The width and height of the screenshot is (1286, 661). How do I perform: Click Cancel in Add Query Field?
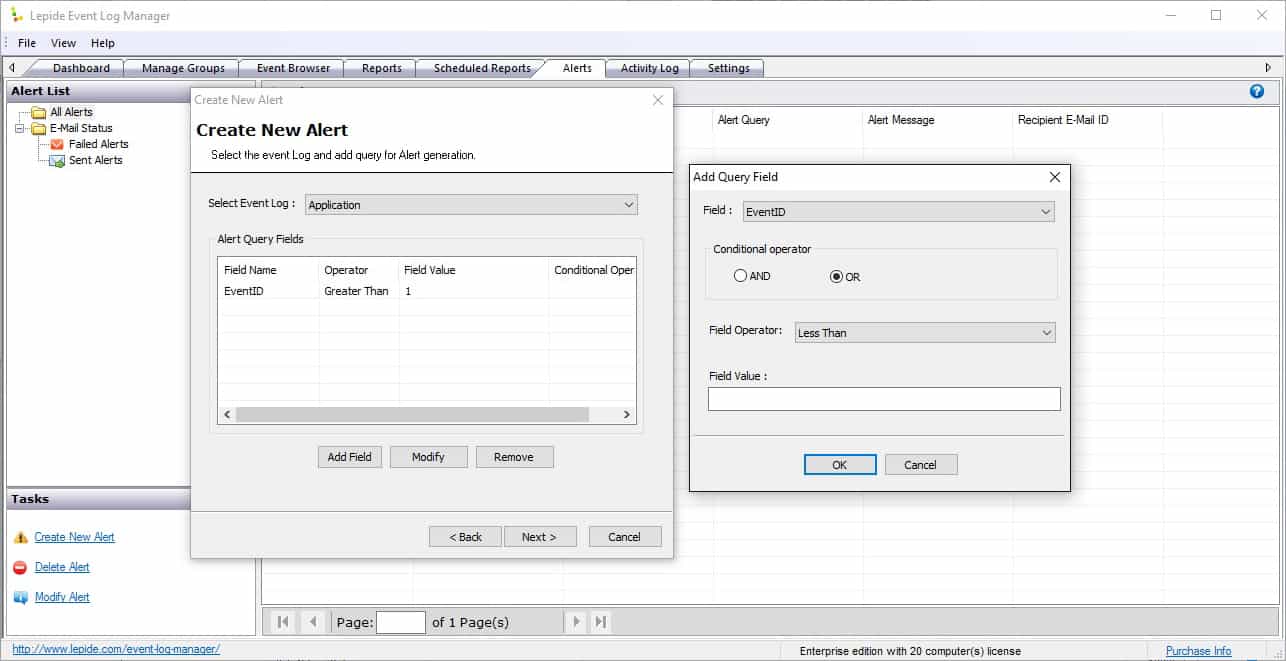tap(921, 465)
